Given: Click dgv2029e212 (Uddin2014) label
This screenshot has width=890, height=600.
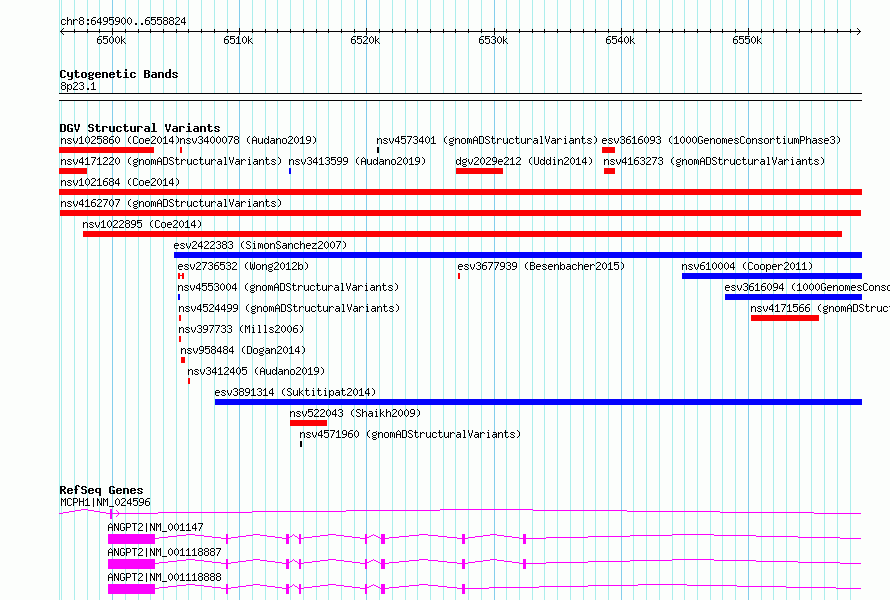Looking at the screenshot, I should coord(524,161).
